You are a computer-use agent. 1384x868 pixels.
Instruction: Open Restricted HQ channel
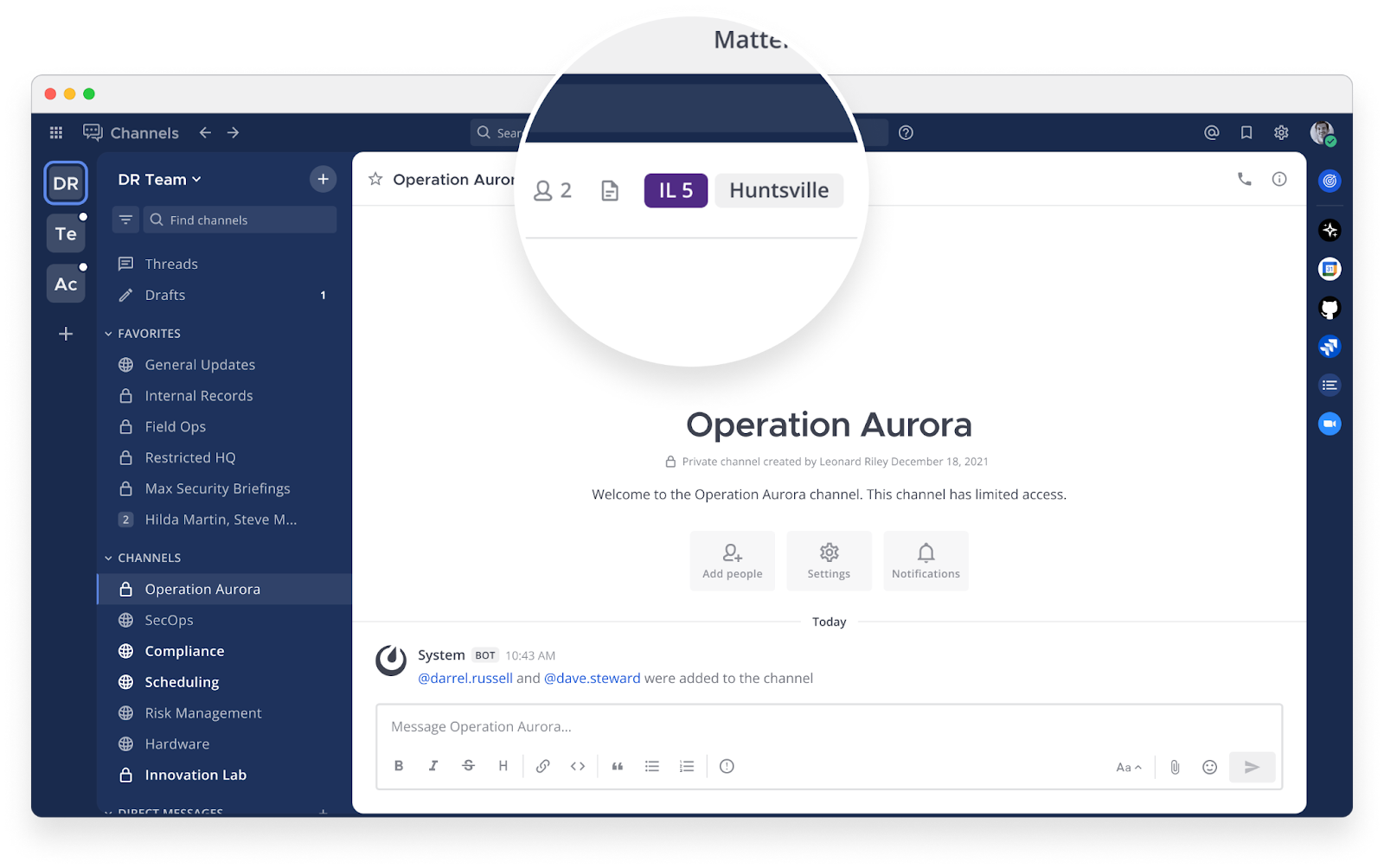[225, 458]
